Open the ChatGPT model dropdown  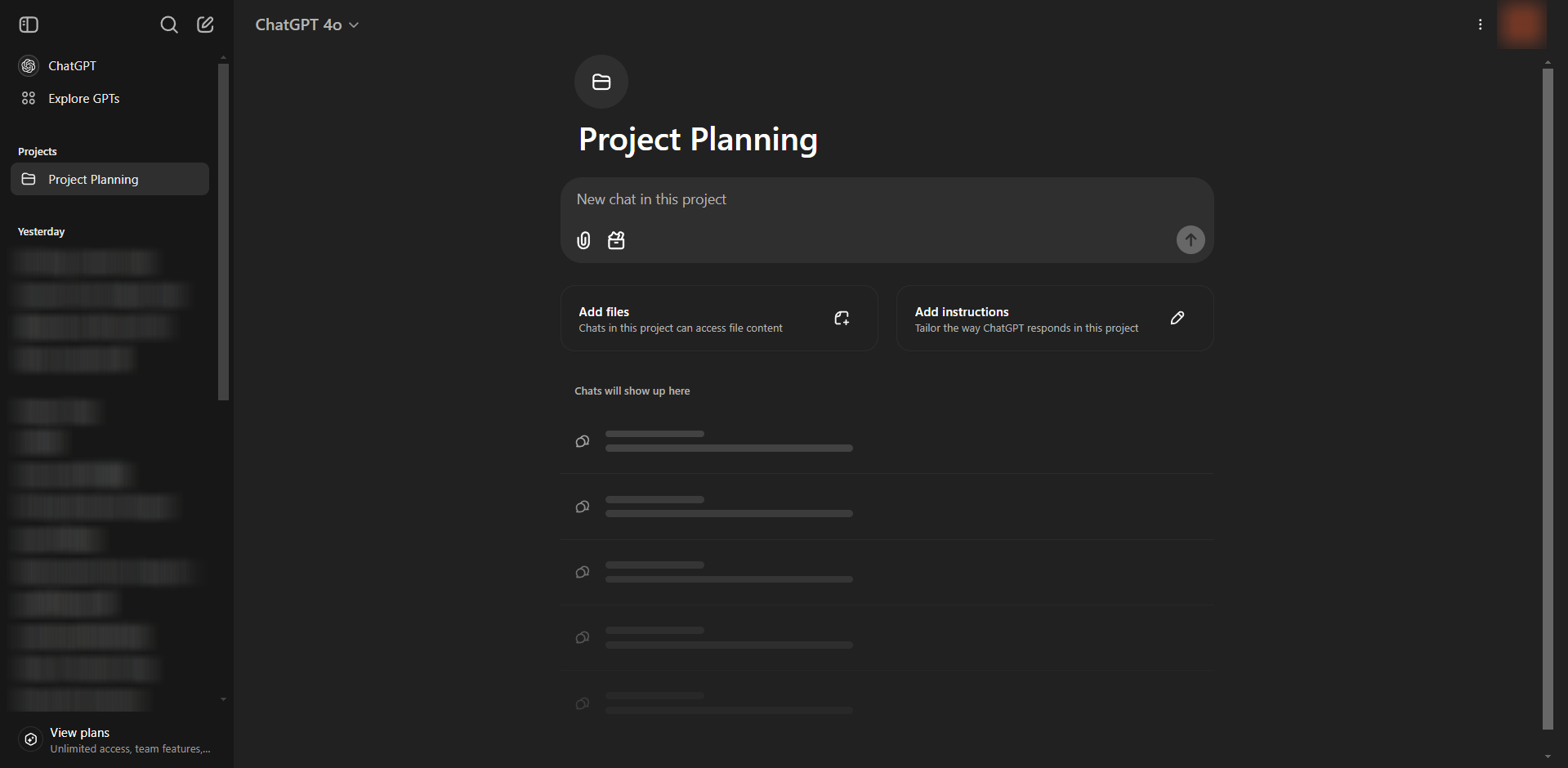click(x=307, y=25)
